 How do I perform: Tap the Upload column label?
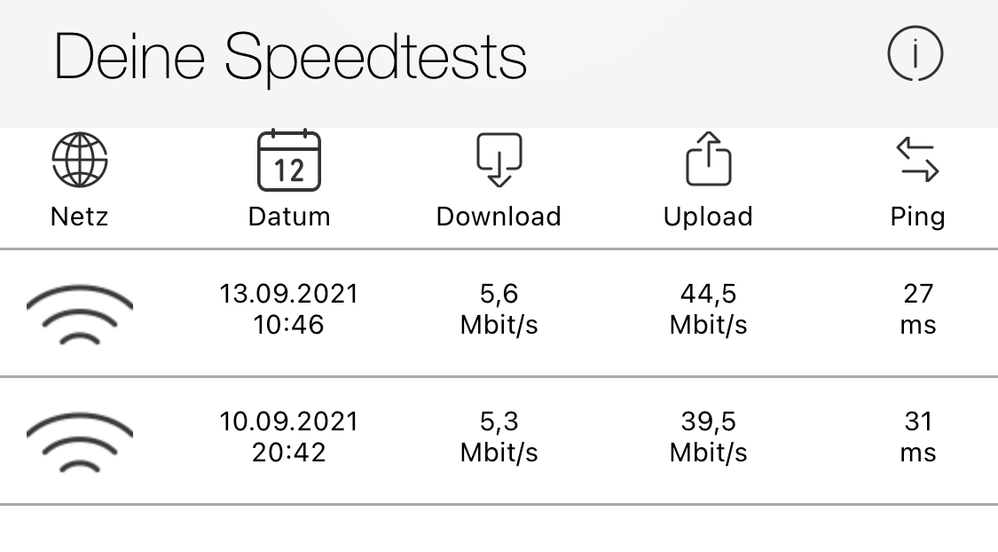tap(708, 216)
